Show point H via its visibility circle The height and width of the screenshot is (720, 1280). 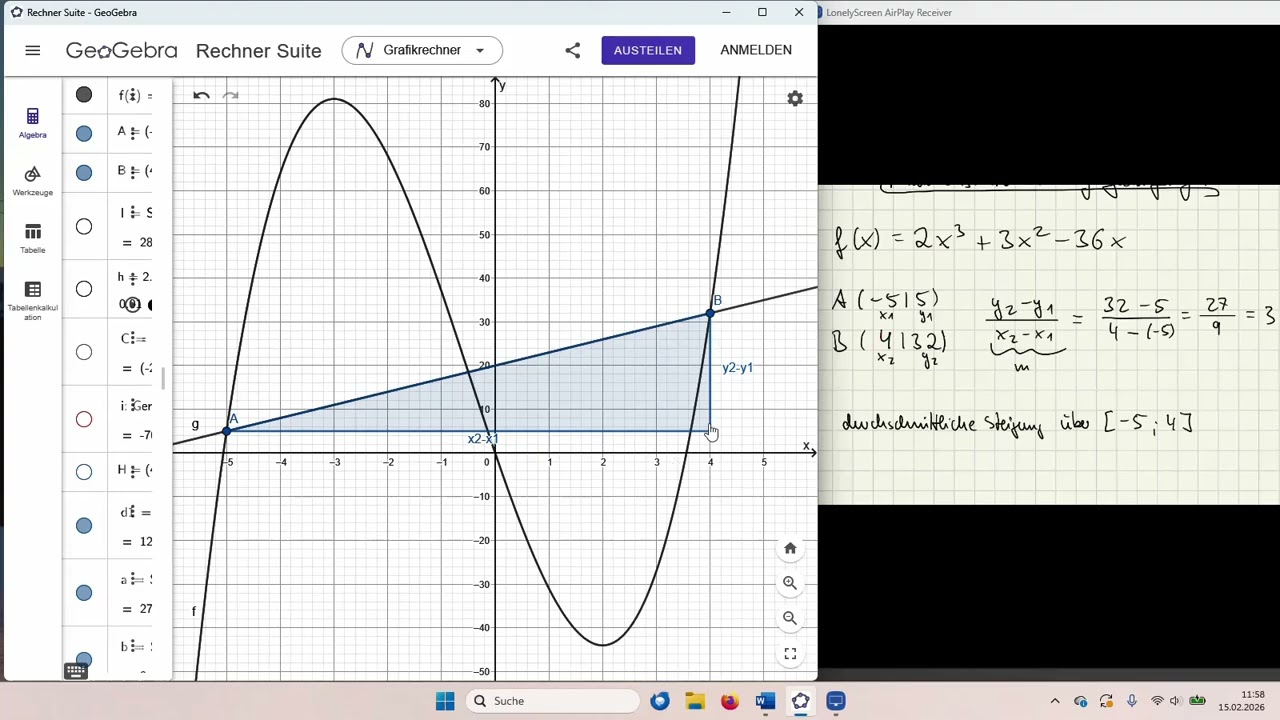click(84, 472)
